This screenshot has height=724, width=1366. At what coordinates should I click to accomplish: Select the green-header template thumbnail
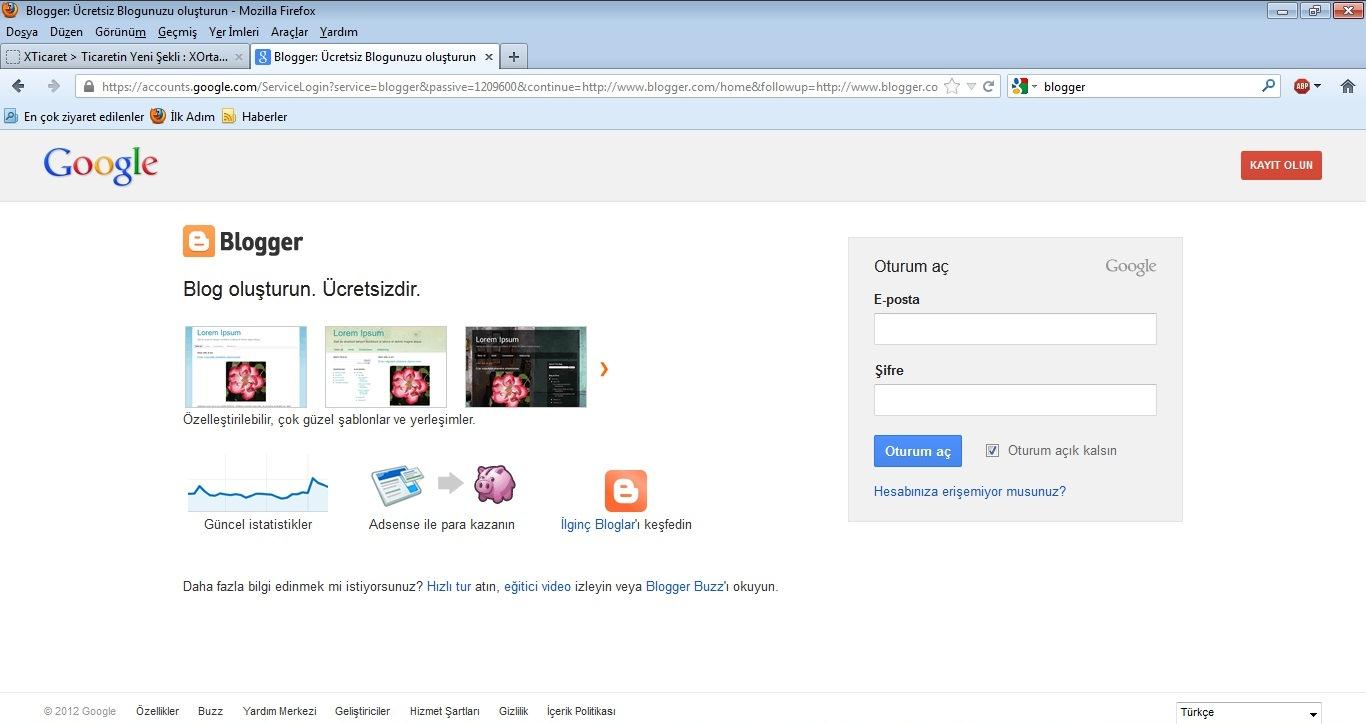386,367
